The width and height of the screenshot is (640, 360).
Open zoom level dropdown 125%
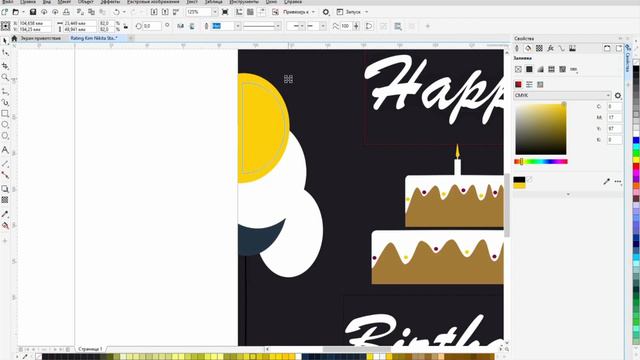(x=215, y=12)
